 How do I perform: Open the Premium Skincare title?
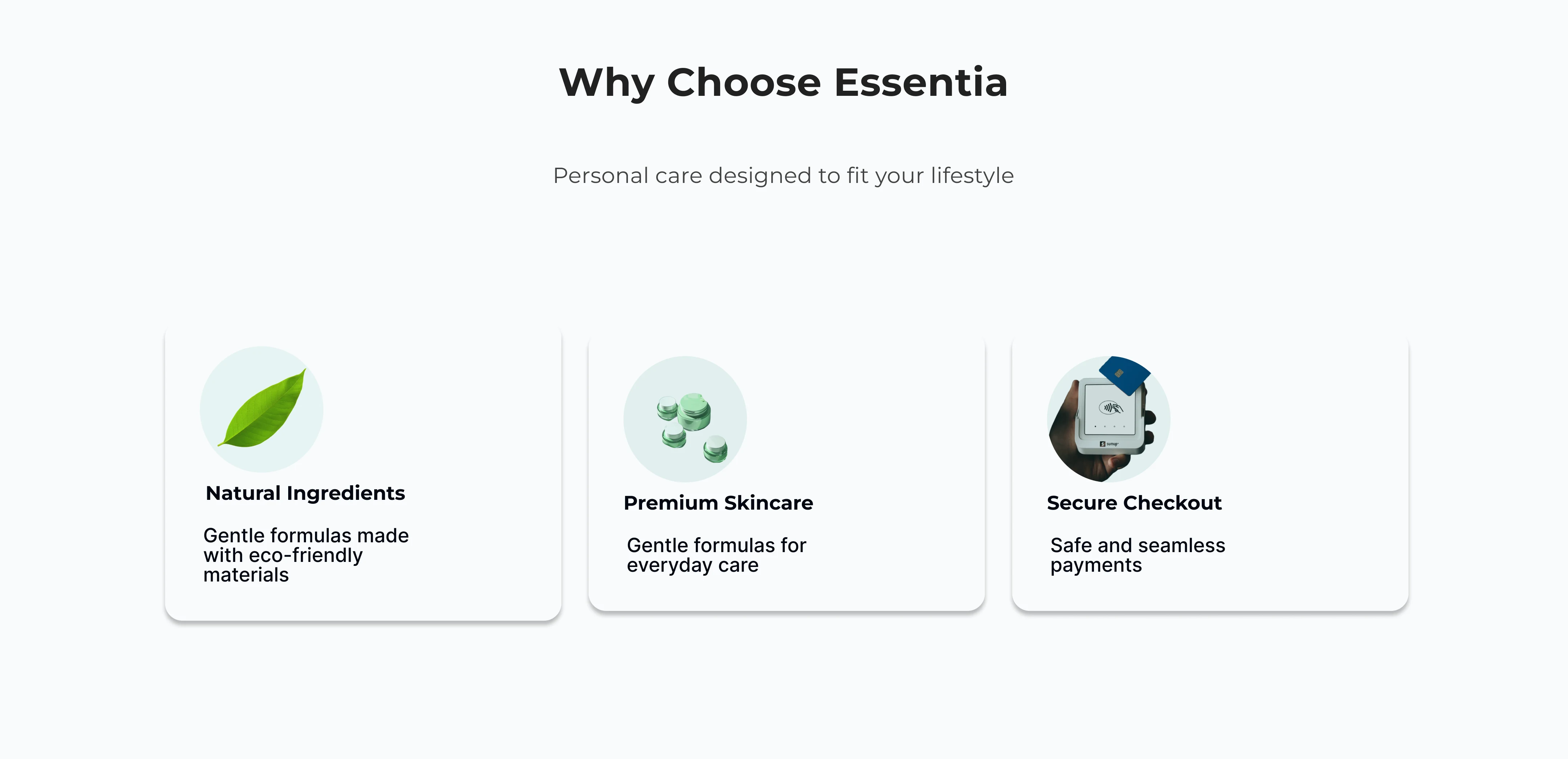718,503
